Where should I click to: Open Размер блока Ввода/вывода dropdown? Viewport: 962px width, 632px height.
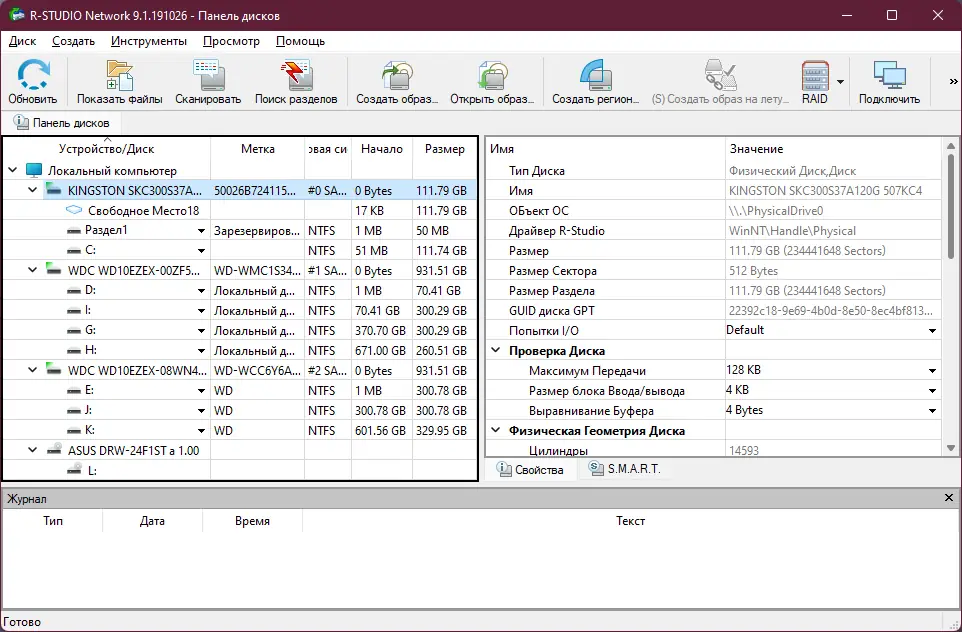932,391
